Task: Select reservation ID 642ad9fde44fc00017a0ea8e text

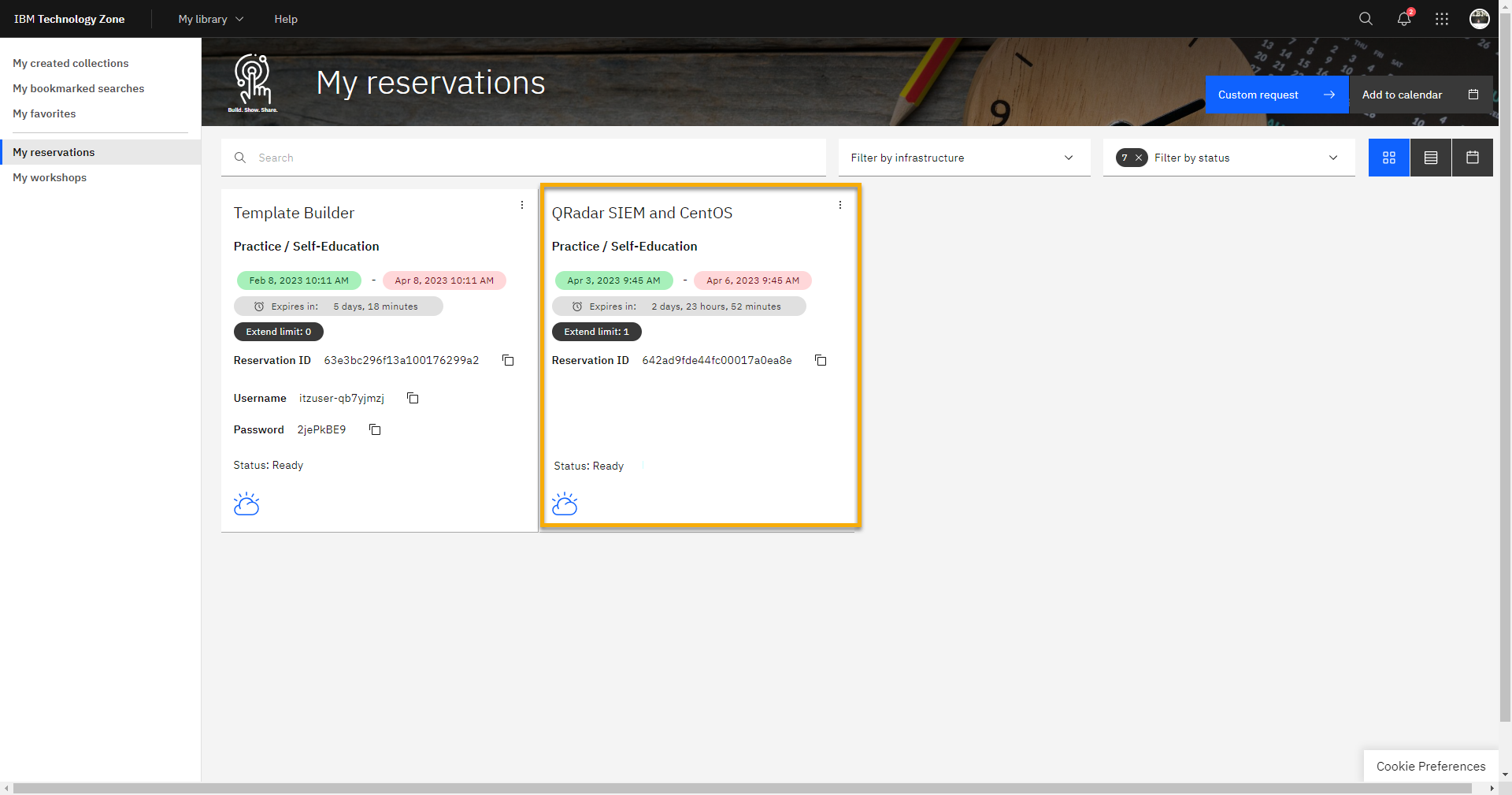Action: click(x=717, y=360)
